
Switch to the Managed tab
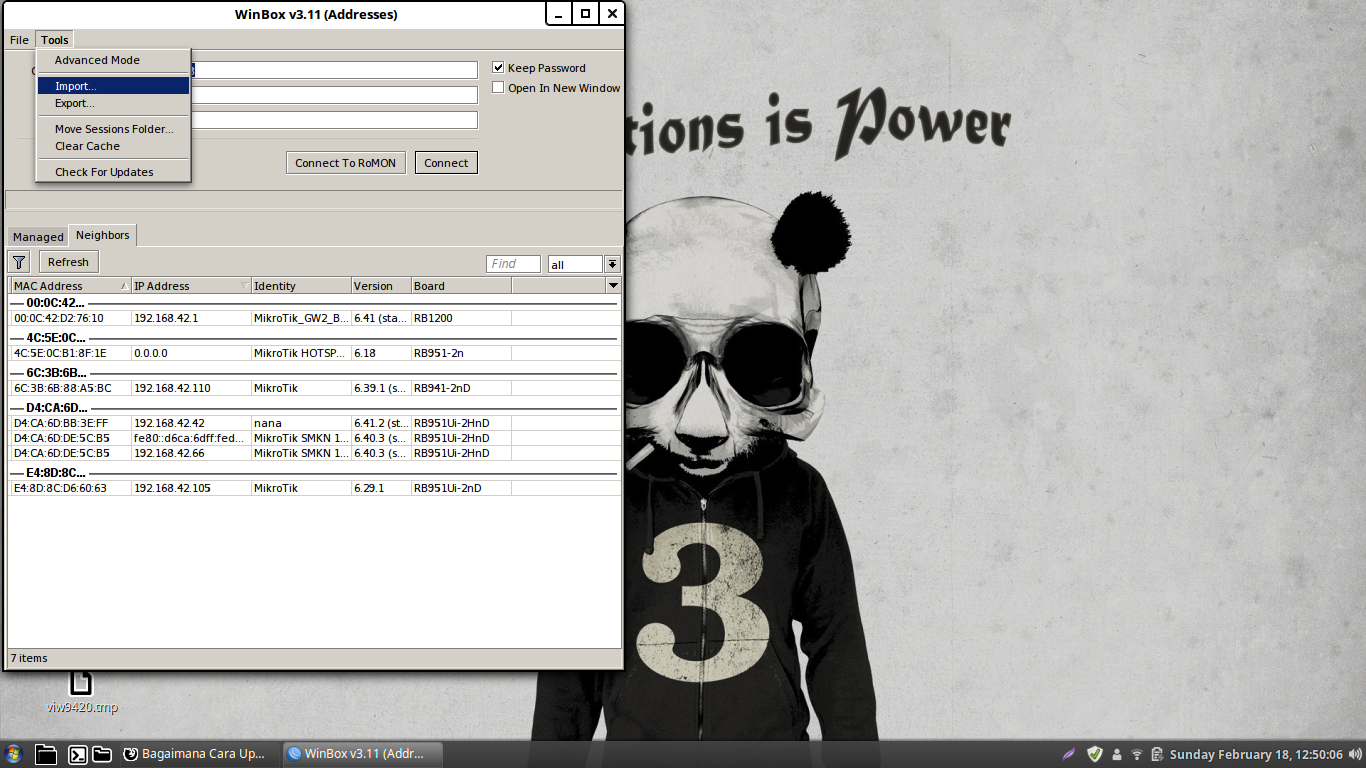coord(38,237)
